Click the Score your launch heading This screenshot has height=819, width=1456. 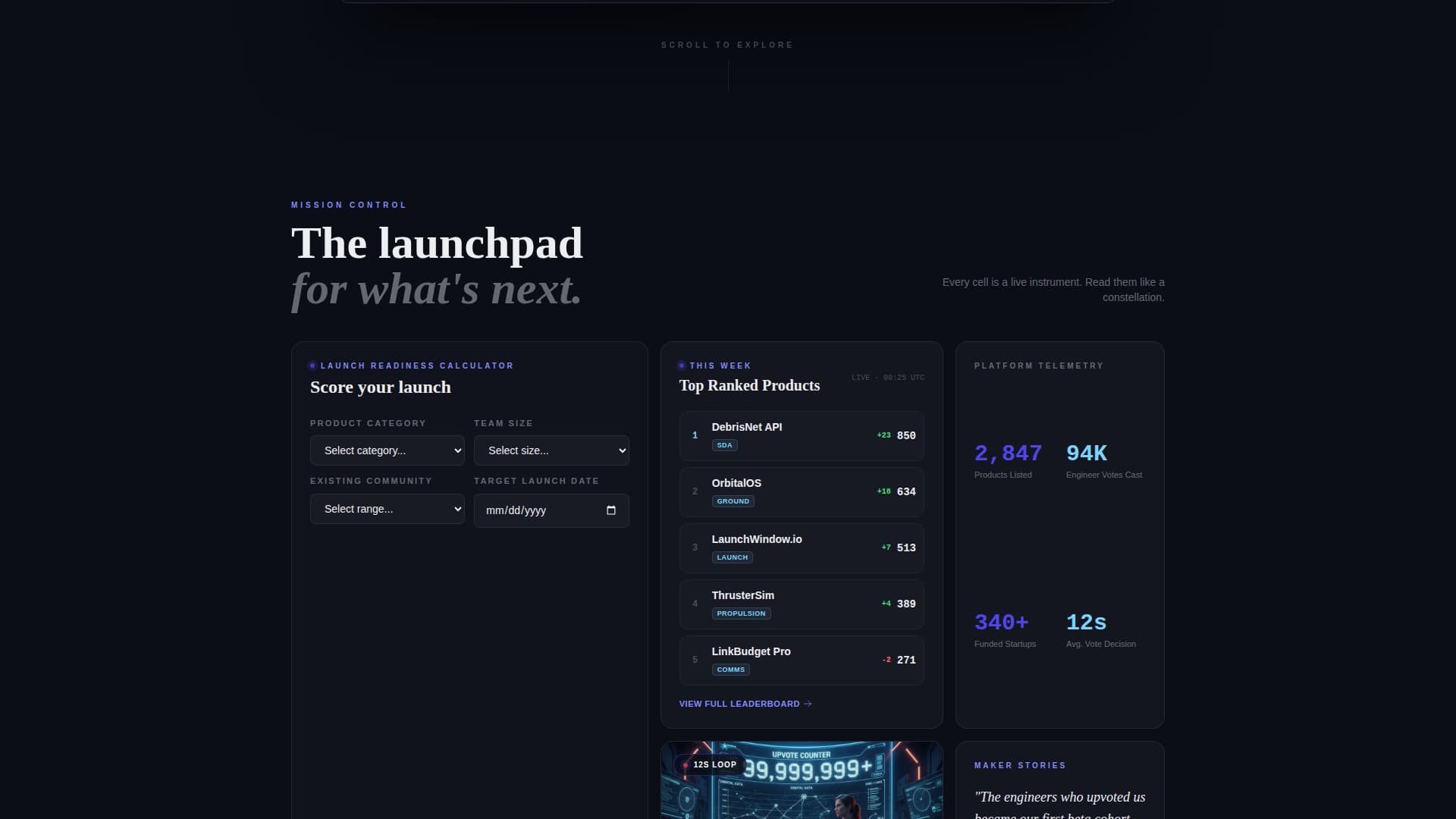[x=381, y=388]
